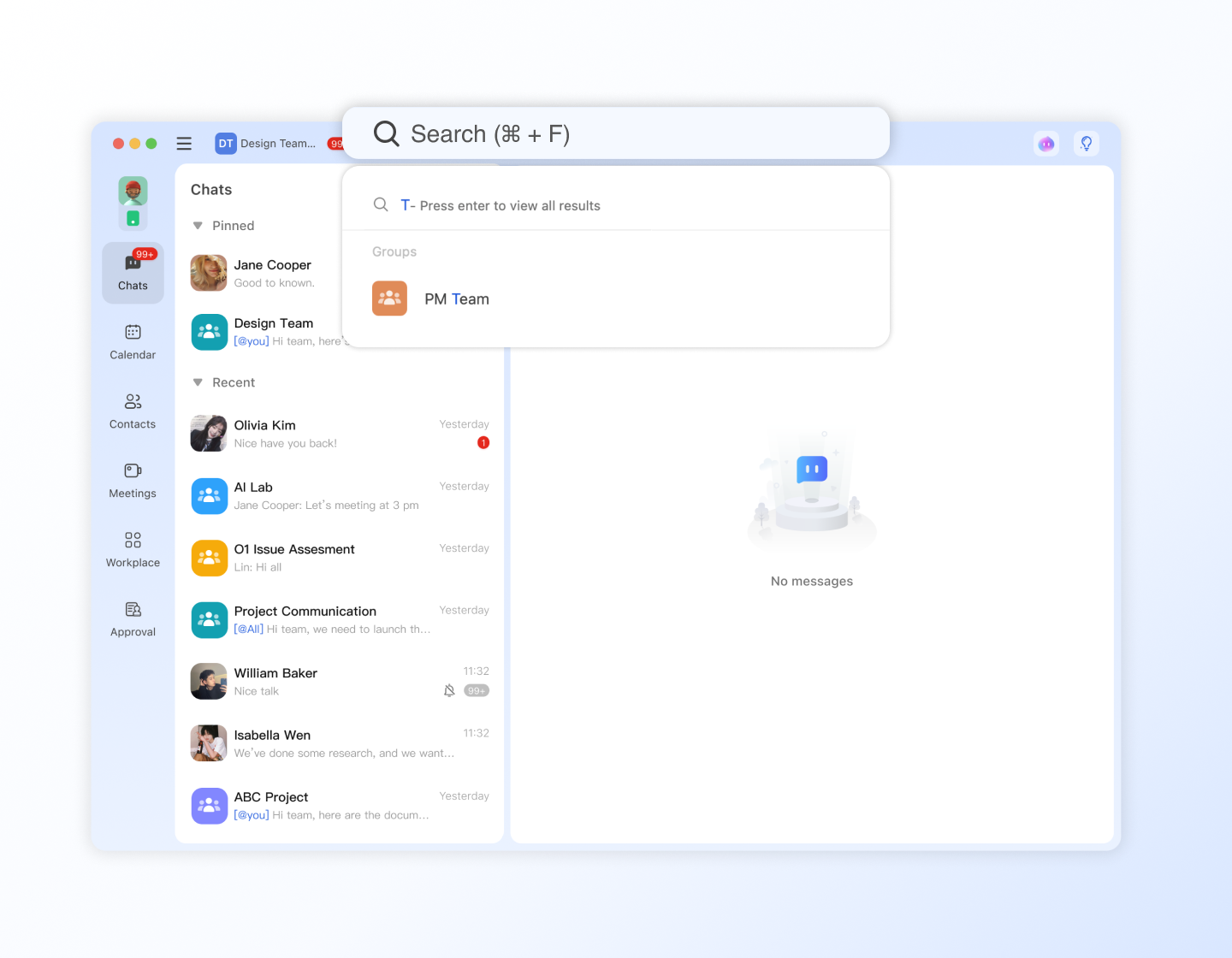Open the purple AI assistant icon
The image size is (1232, 958).
[1046, 144]
